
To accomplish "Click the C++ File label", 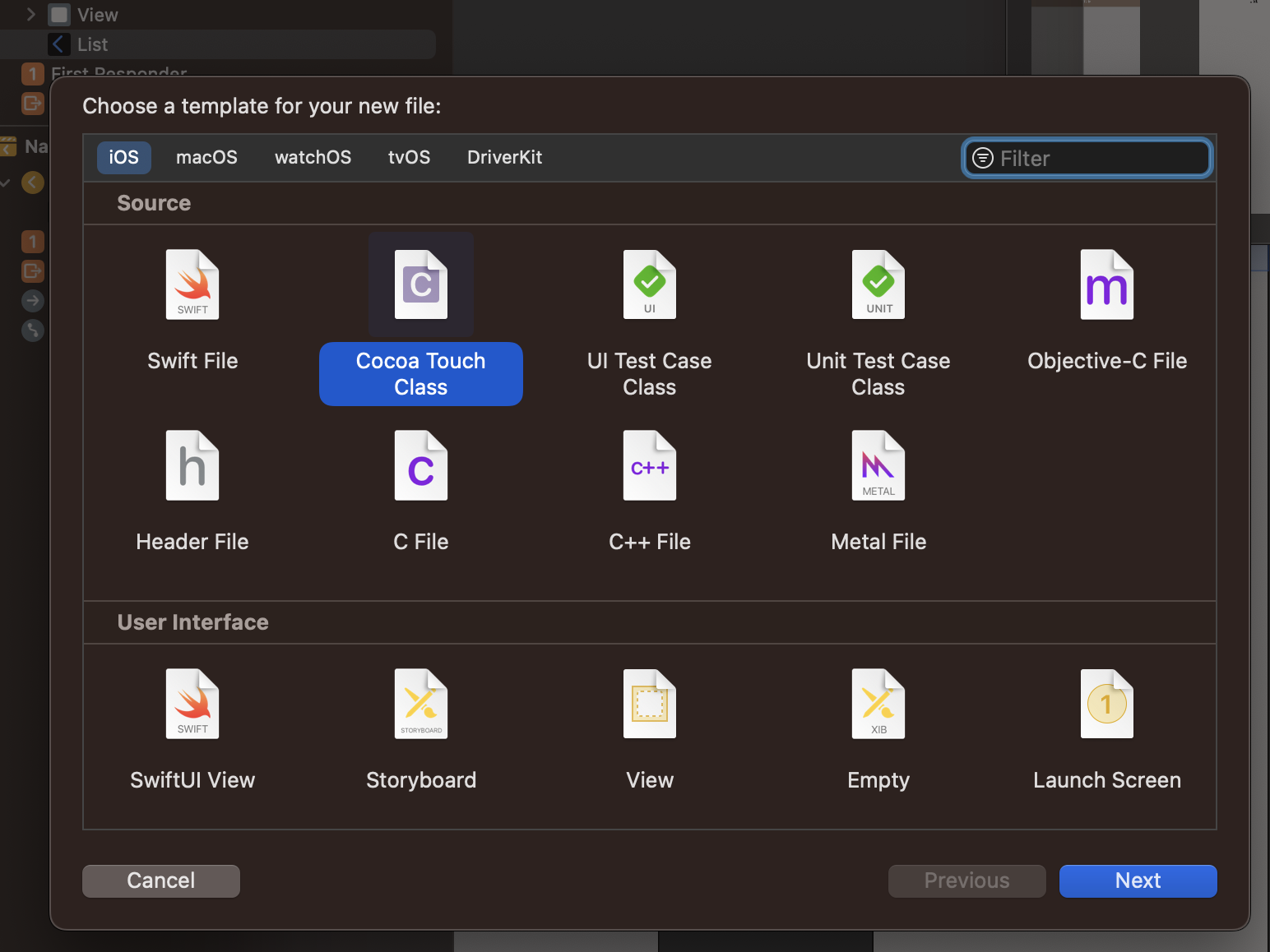I will pos(650,542).
